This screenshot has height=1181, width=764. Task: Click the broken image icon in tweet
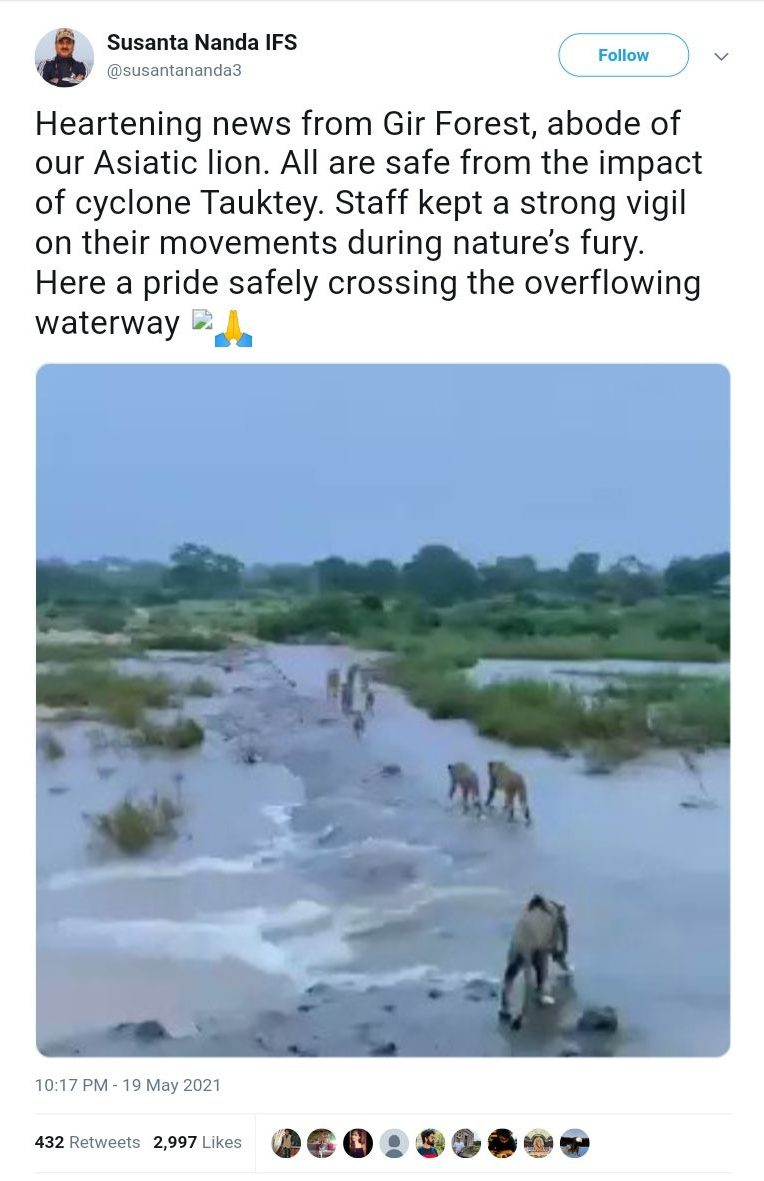(x=202, y=322)
